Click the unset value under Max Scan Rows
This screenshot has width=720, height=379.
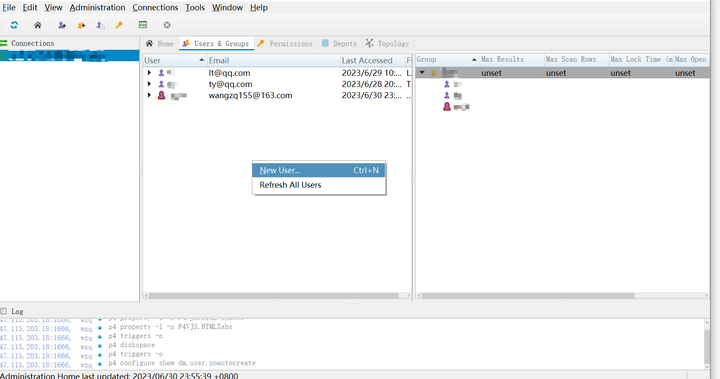pyautogui.click(x=556, y=73)
